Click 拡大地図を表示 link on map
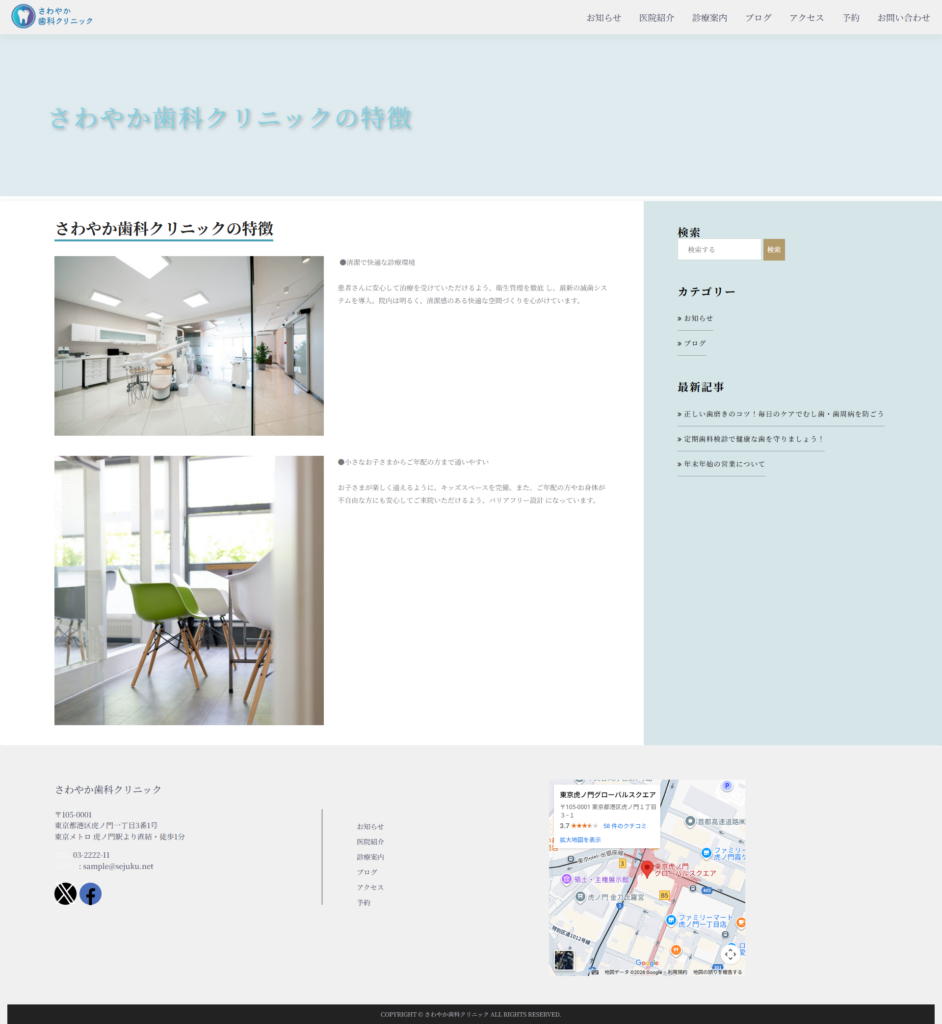This screenshot has height=1024, width=942. (x=580, y=840)
